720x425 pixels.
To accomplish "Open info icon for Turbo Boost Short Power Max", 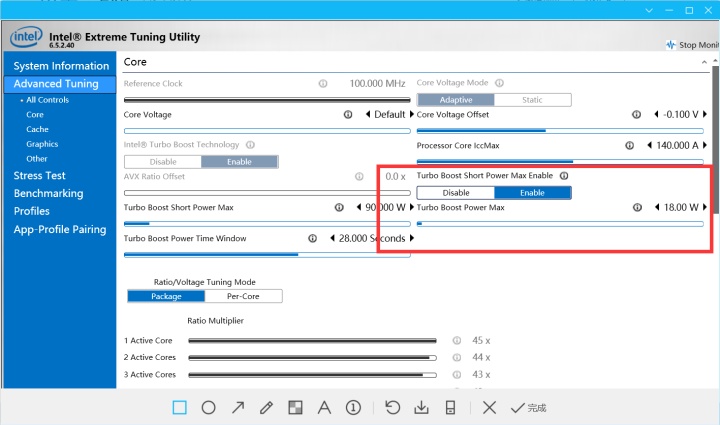I will point(339,207).
